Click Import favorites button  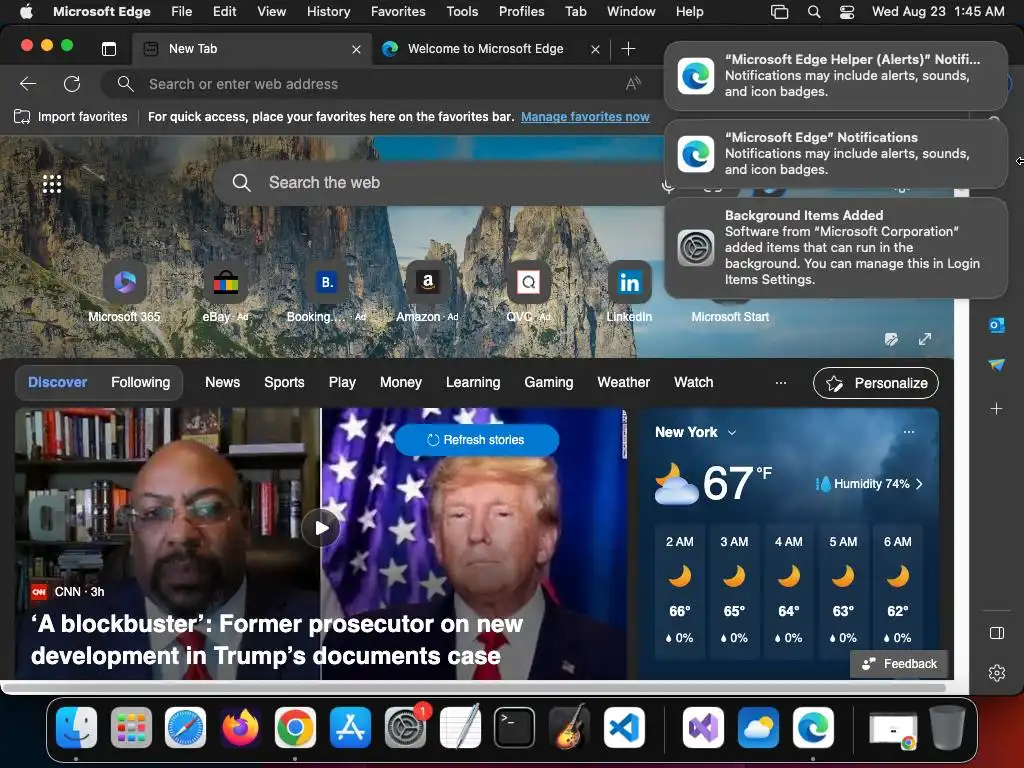click(x=71, y=117)
